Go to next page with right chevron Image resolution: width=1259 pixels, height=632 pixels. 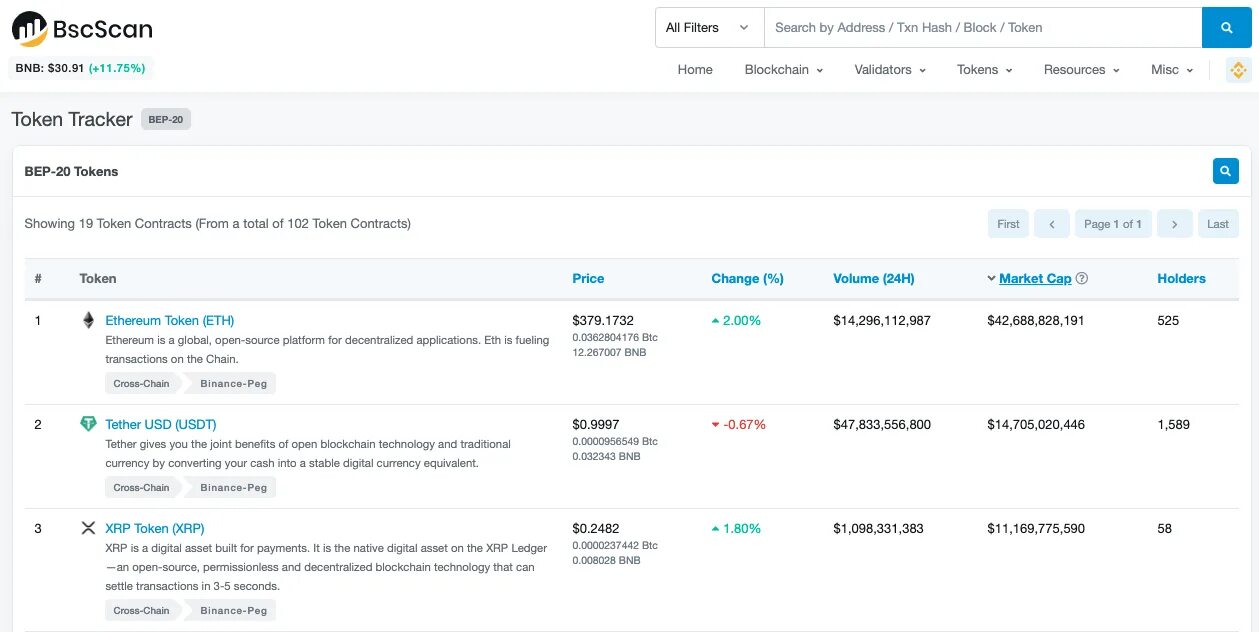click(x=1175, y=224)
